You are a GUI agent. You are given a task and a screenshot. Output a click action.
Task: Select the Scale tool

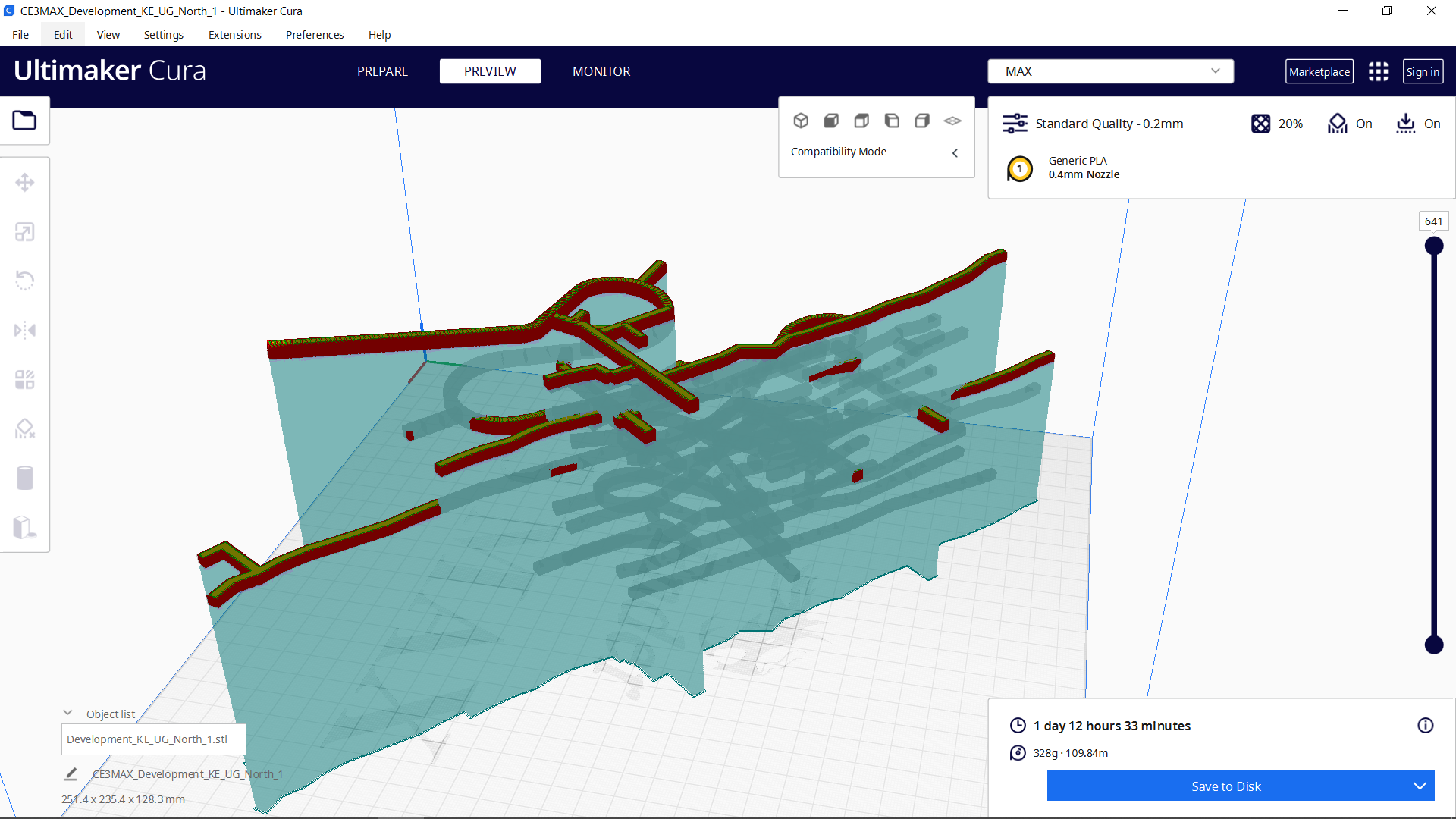[25, 231]
